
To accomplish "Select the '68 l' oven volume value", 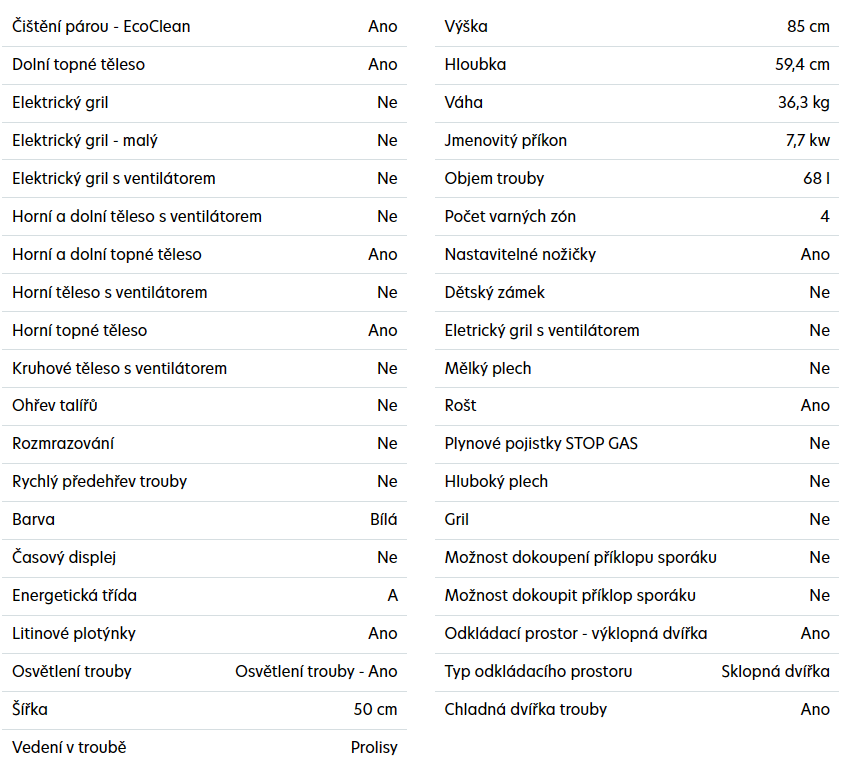I will click(816, 179).
